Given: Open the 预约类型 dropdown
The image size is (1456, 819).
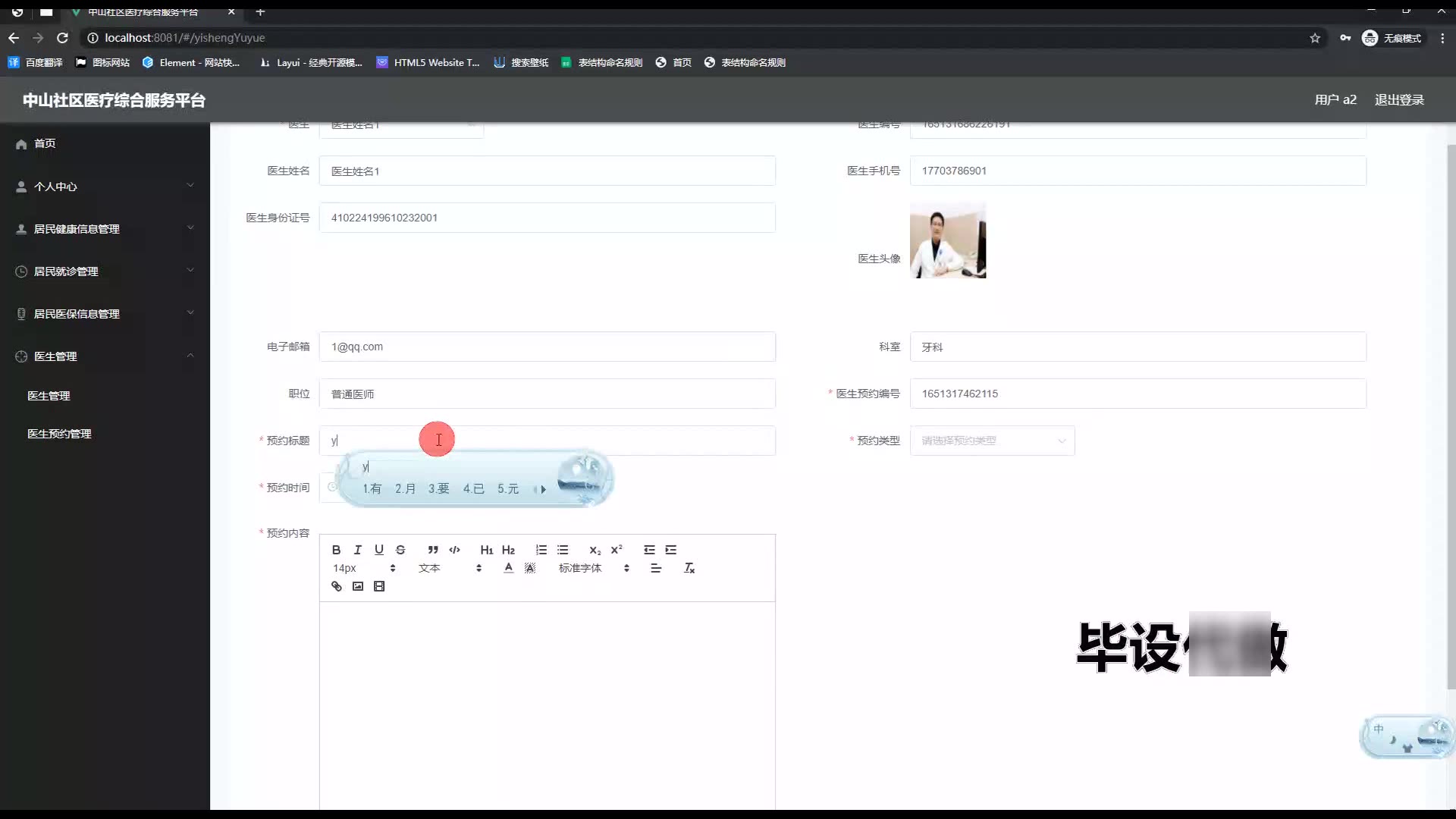Looking at the screenshot, I should tap(992, 441).
